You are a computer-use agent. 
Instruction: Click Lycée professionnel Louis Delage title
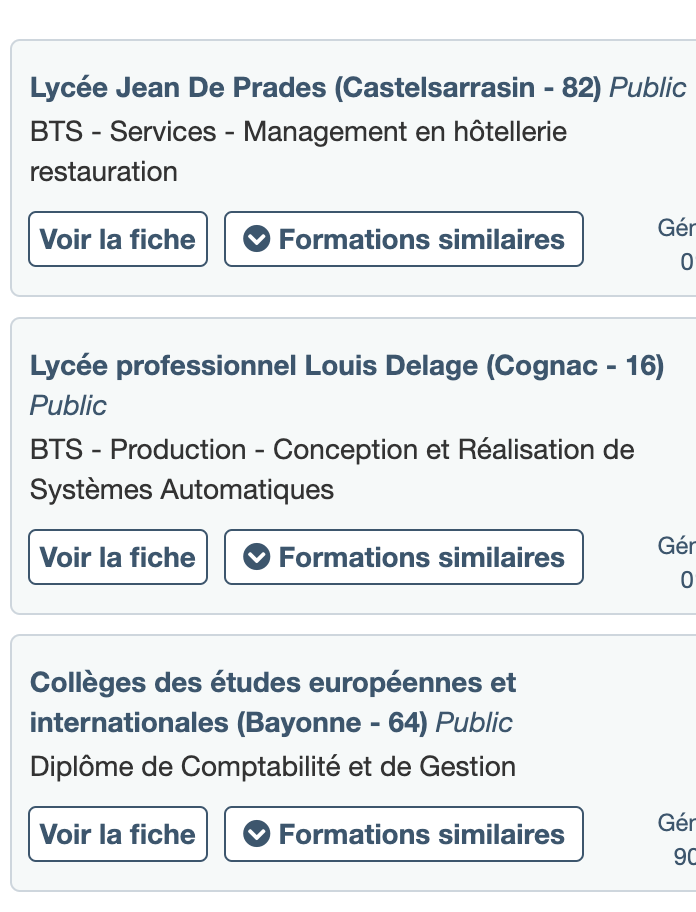(x=347, y=366)
